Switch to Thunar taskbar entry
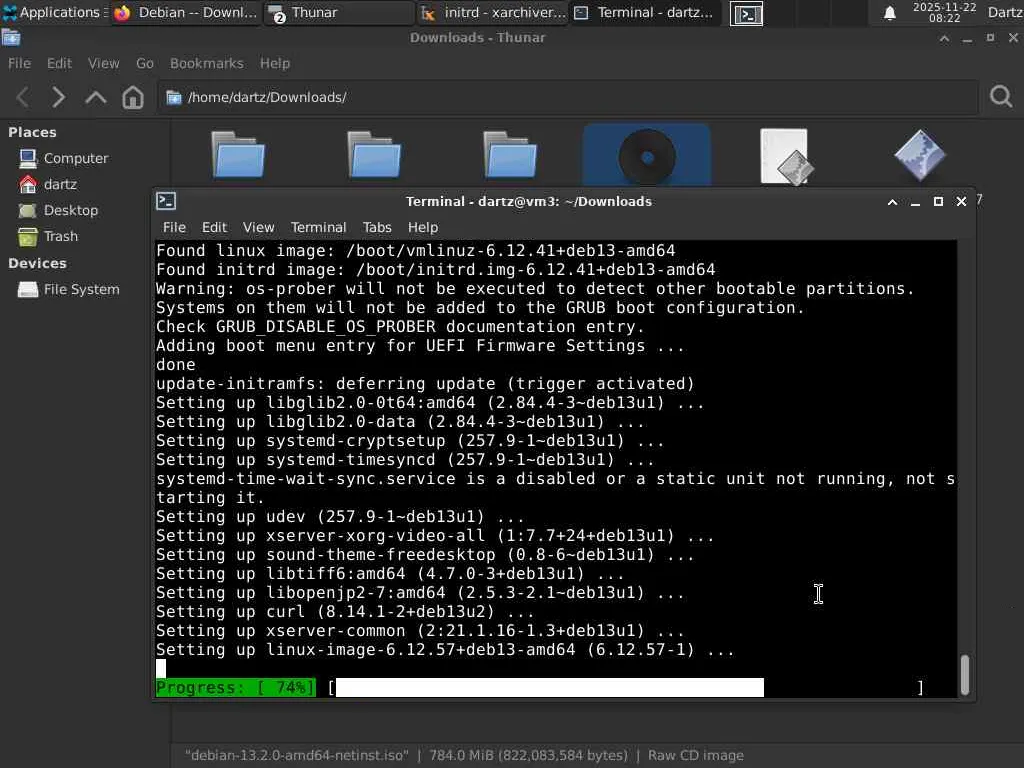Screen dimensions: 1024x768 point(338,12)
